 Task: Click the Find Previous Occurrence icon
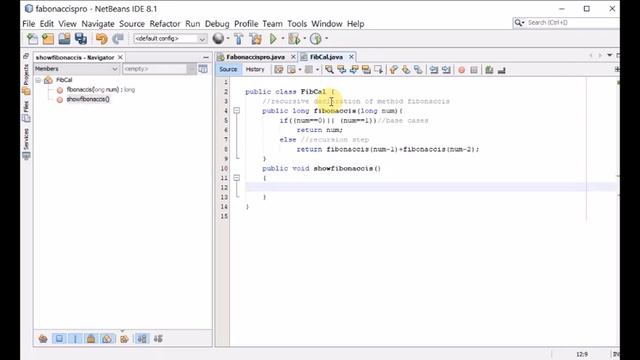click(341, 70)
